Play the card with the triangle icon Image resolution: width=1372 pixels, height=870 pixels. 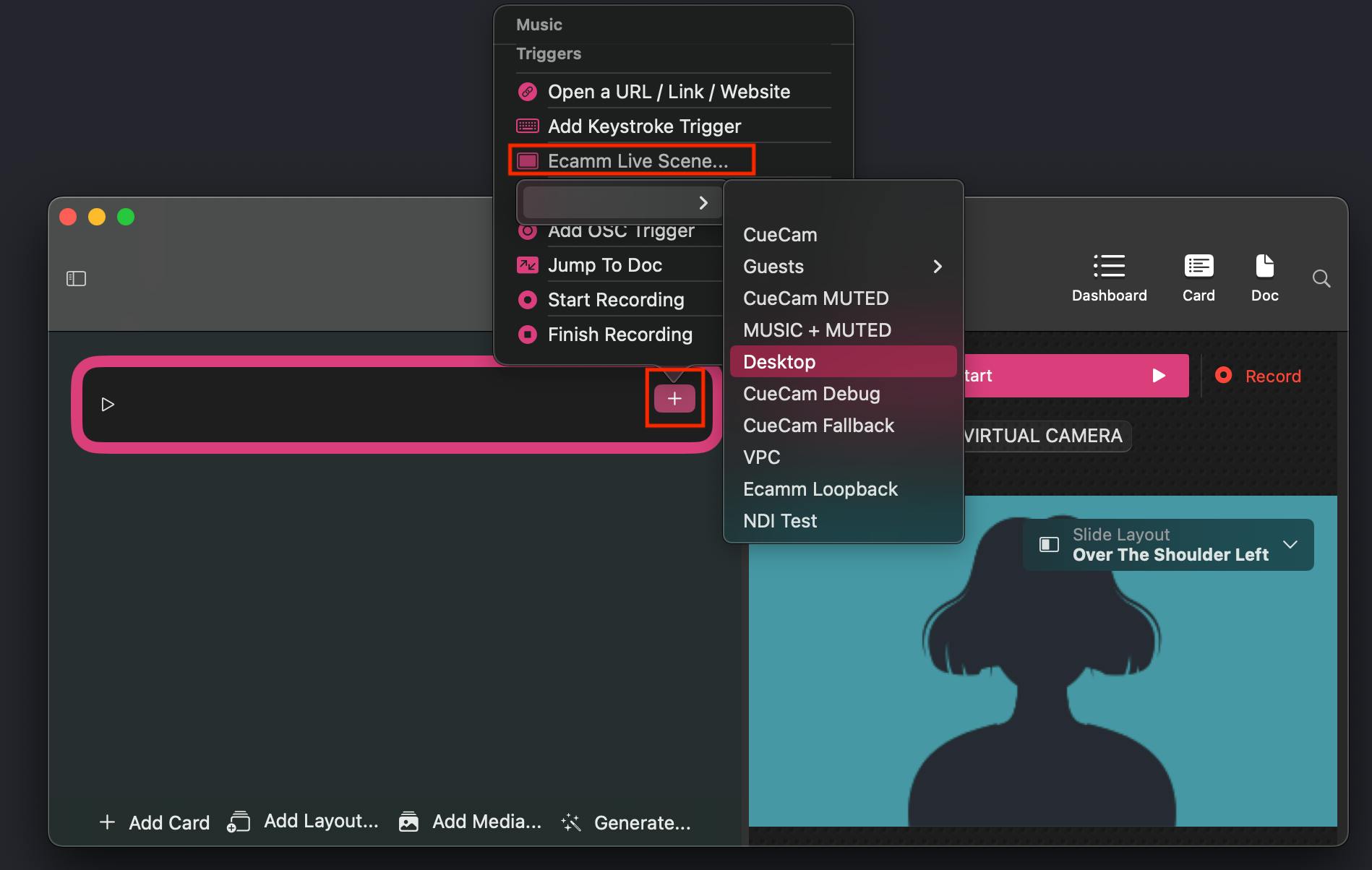[108, 404]
